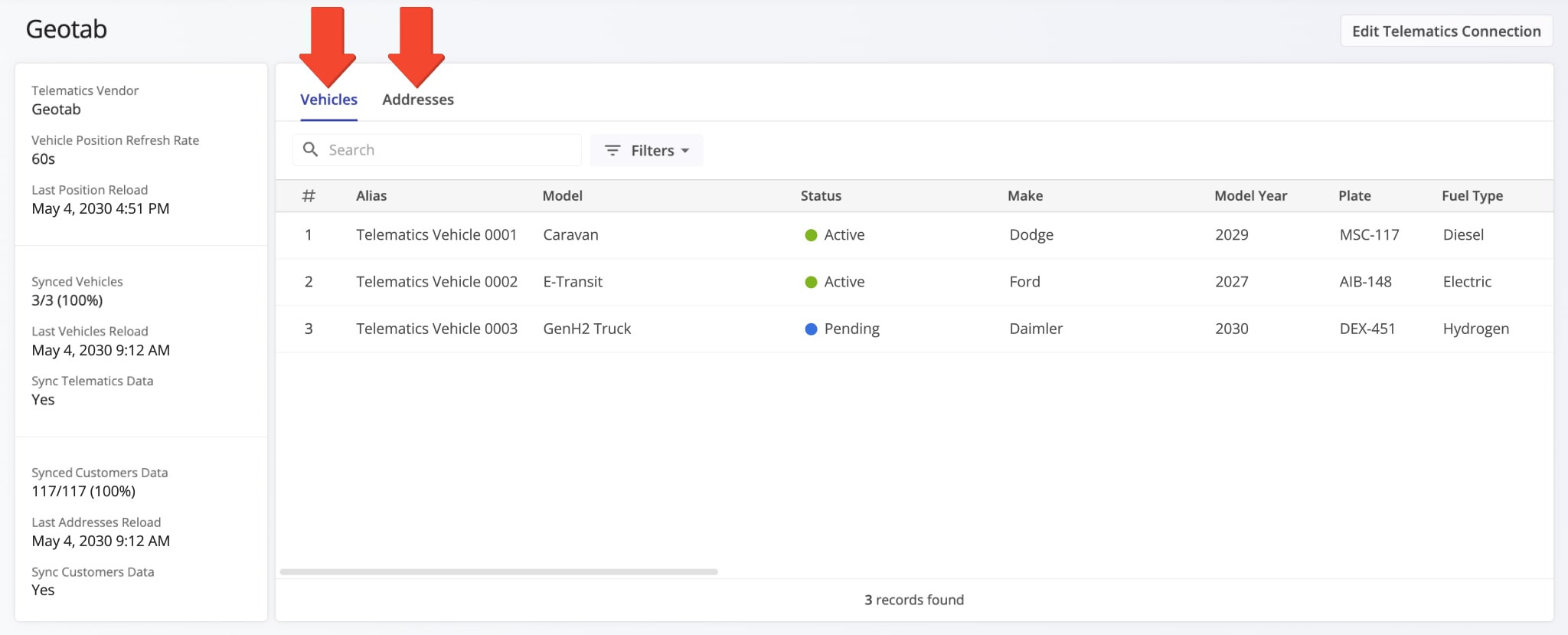Click plate AIB-148
Image resolution: width=1568 pixels, height=635 pixels.
1365,282
